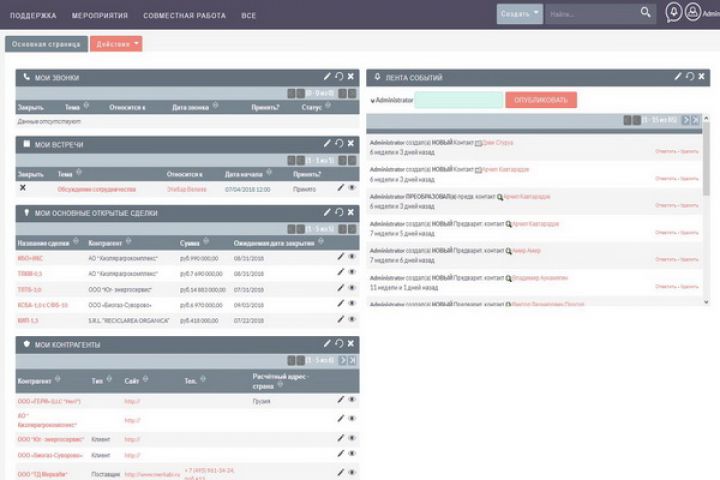
Task: Jump to last page in Мои контрагенты
Action: [x=352, y=360]
